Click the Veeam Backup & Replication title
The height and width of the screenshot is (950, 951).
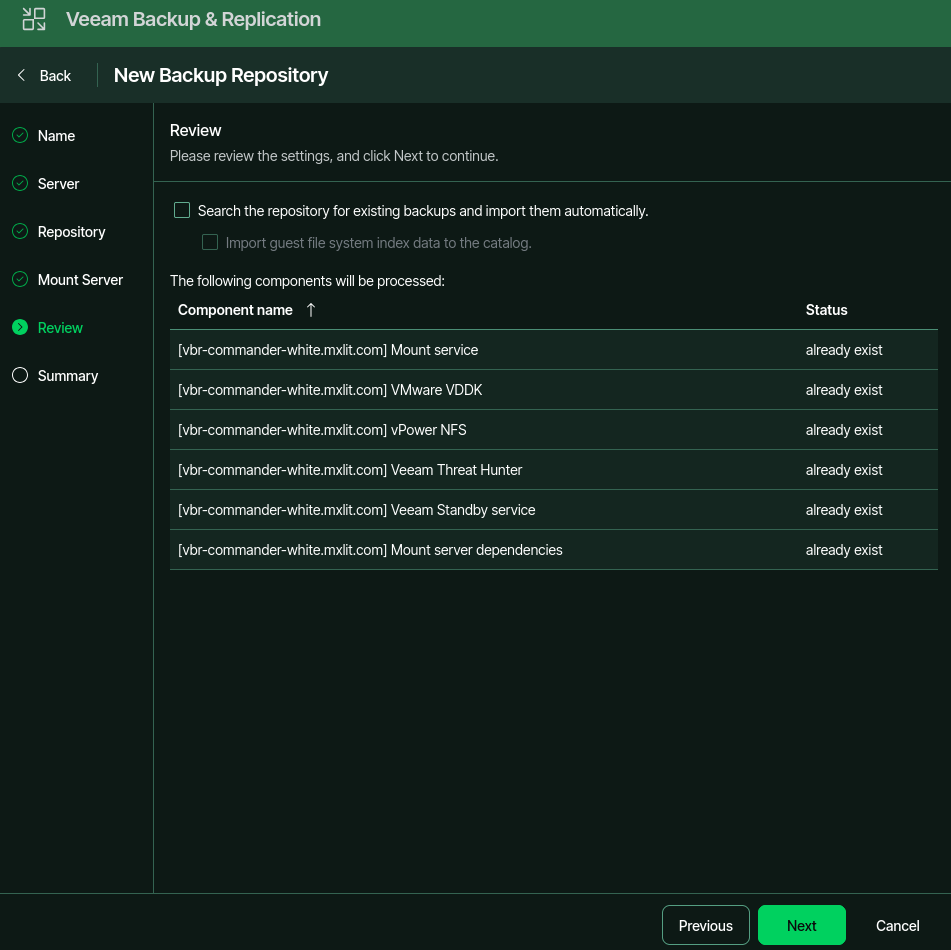193,19
